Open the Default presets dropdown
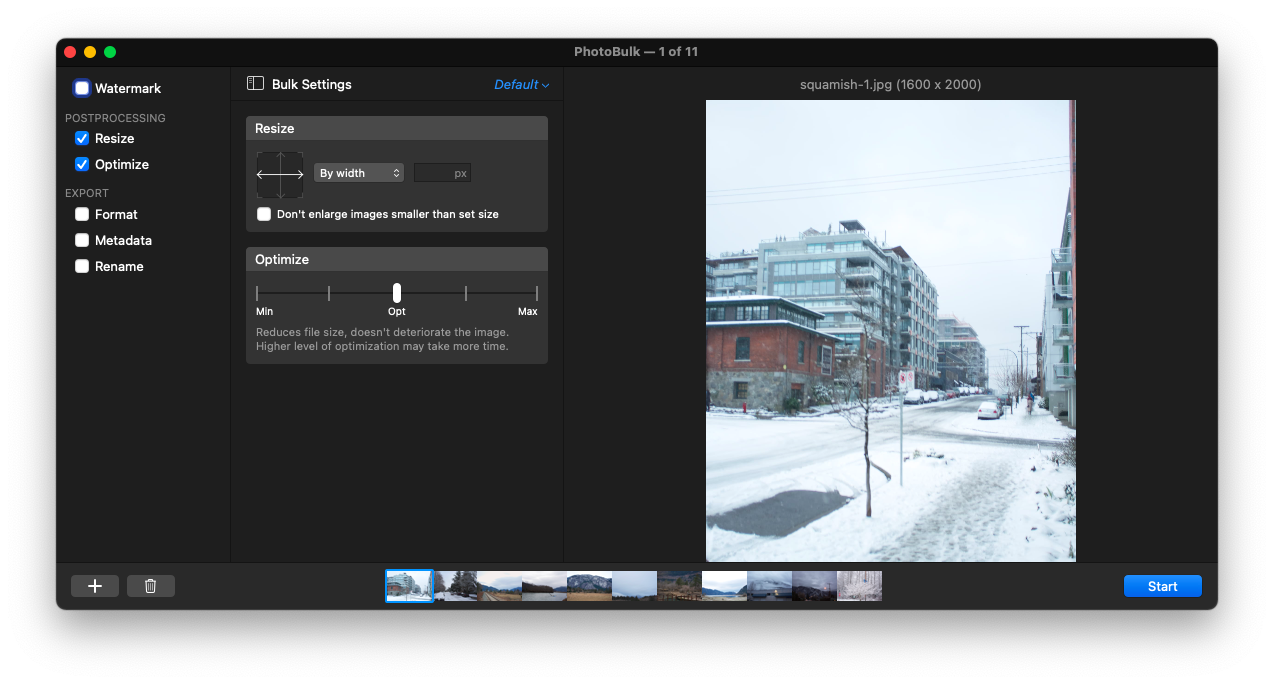 (521, 84)
